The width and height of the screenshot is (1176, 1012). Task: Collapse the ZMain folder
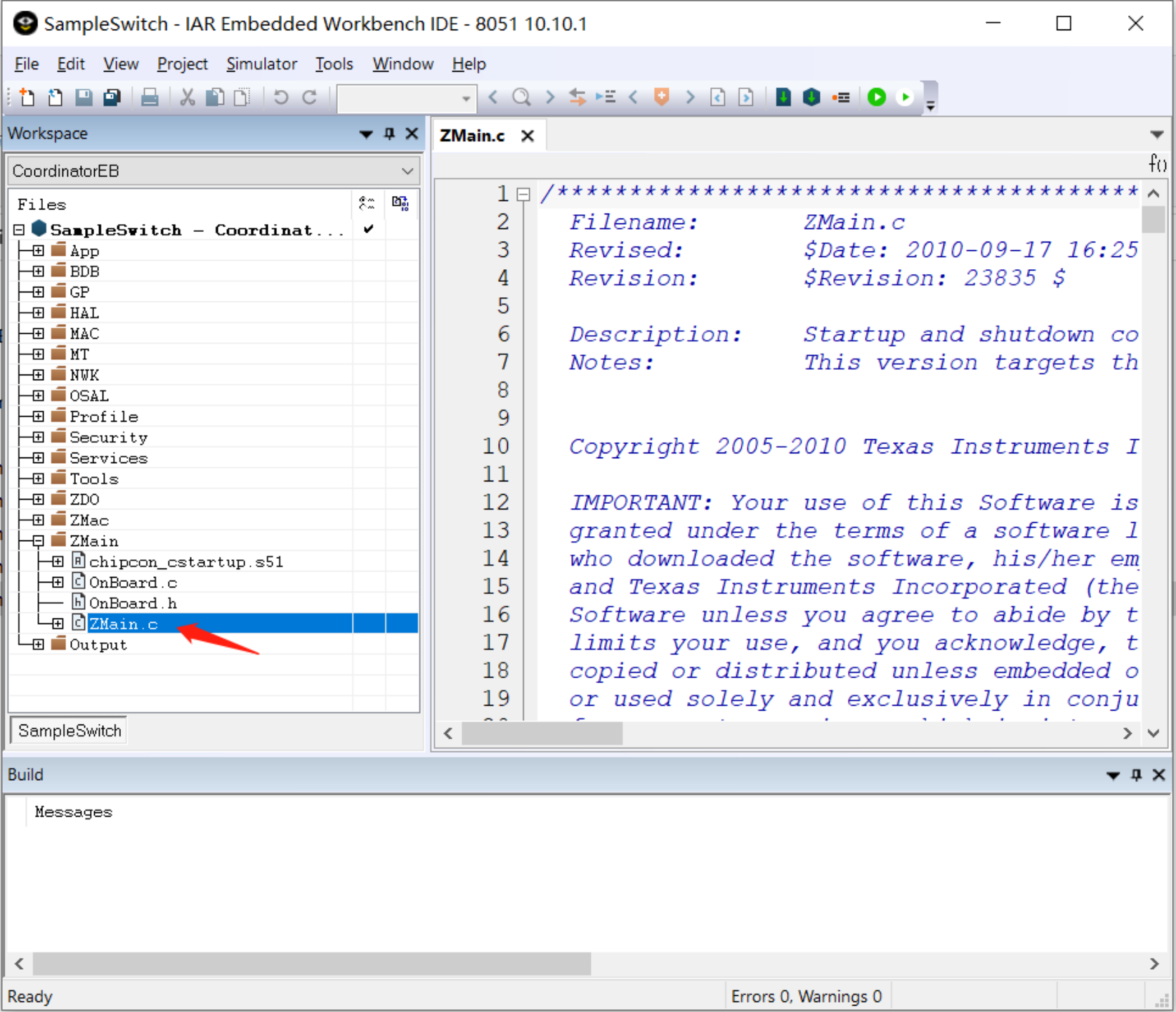(x=38, y=540)
